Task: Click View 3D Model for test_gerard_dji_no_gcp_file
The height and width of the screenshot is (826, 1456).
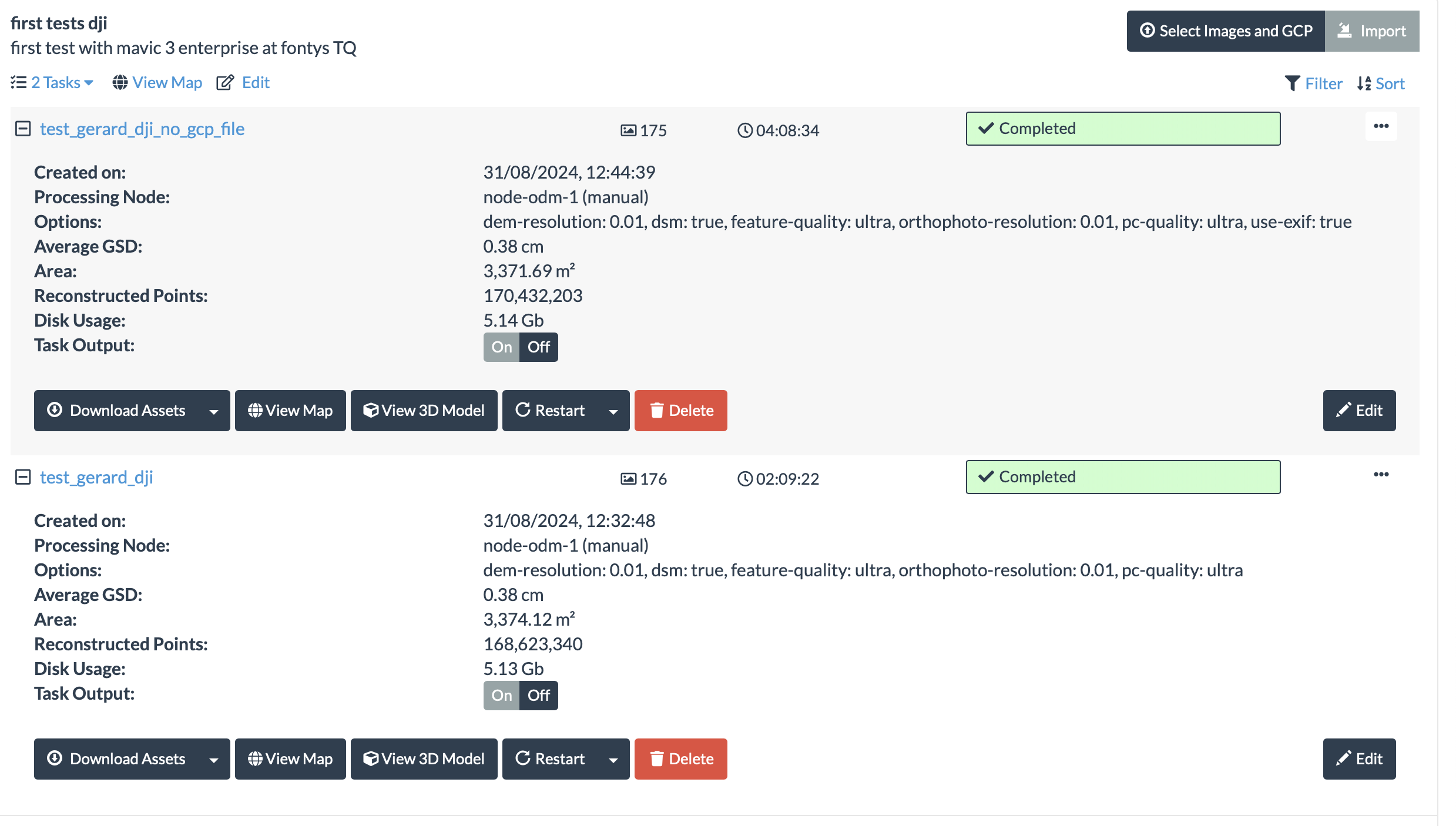Action: [424, 411]
